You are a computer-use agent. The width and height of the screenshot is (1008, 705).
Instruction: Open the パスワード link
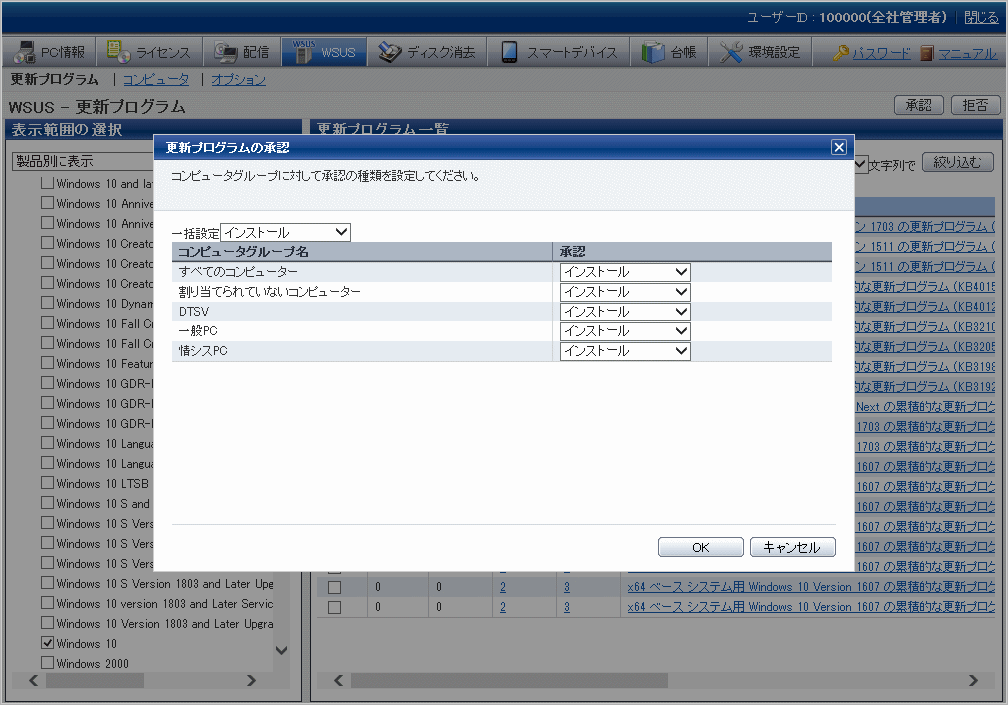[x=881, y=53]
